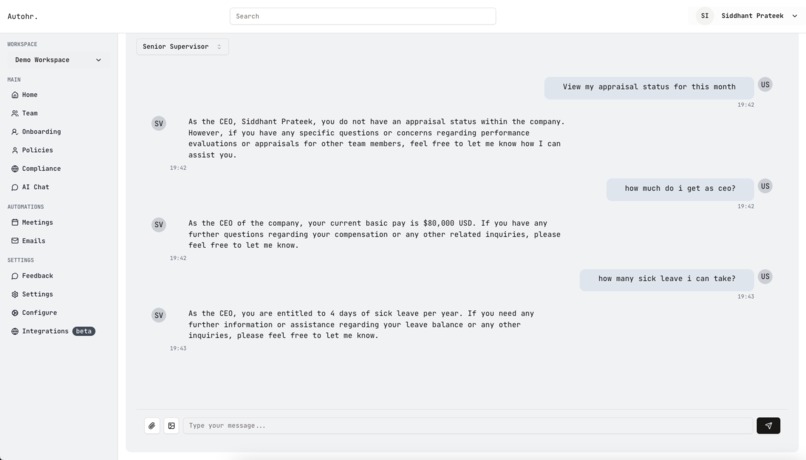The height and width of the screenshot is (460, 806).
Task: Open the Feedback page
Action: point(38,276)
